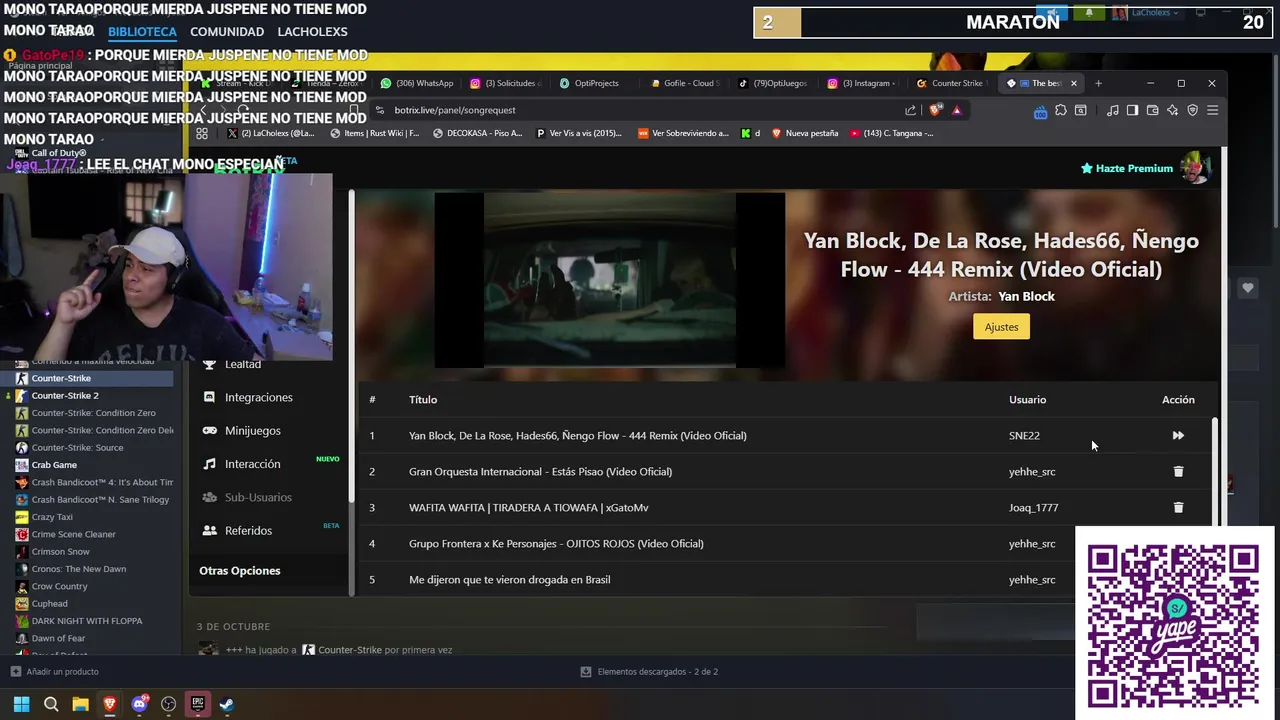
Task: Select Crab Game in Steam library
Action: (x=54, y=465)
